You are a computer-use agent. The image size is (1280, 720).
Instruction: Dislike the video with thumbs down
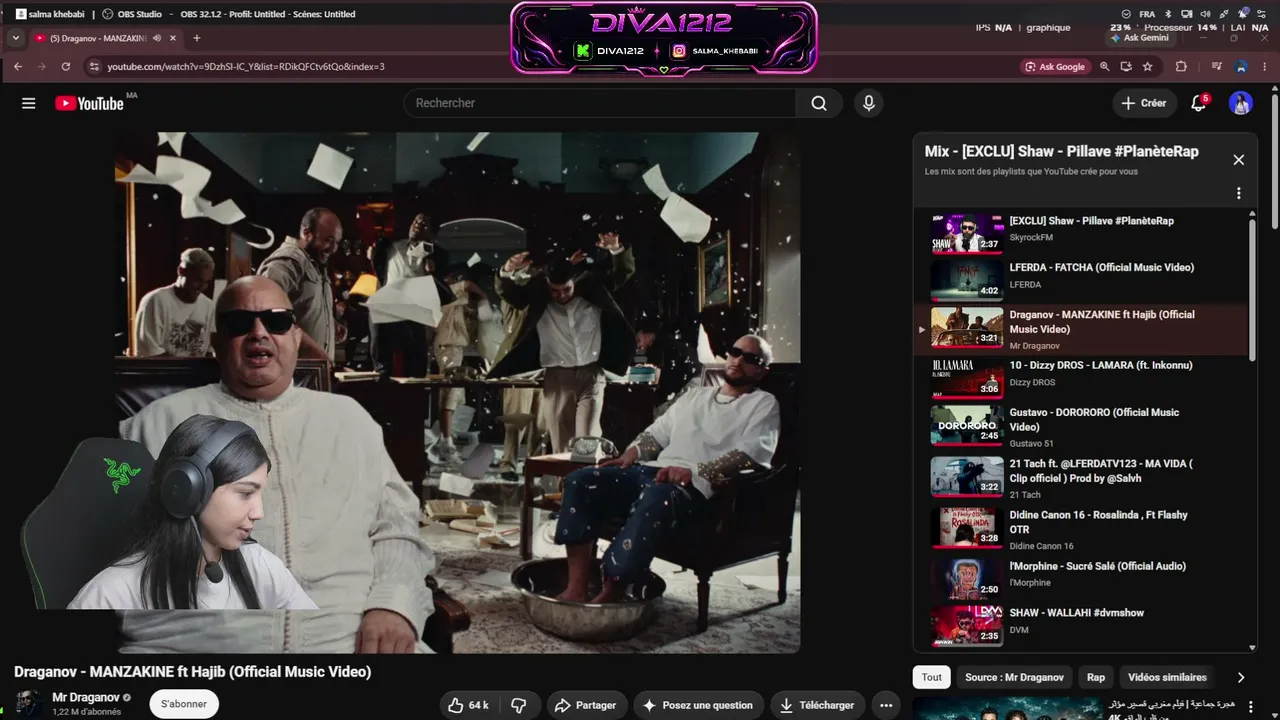[x=519, y=705]
